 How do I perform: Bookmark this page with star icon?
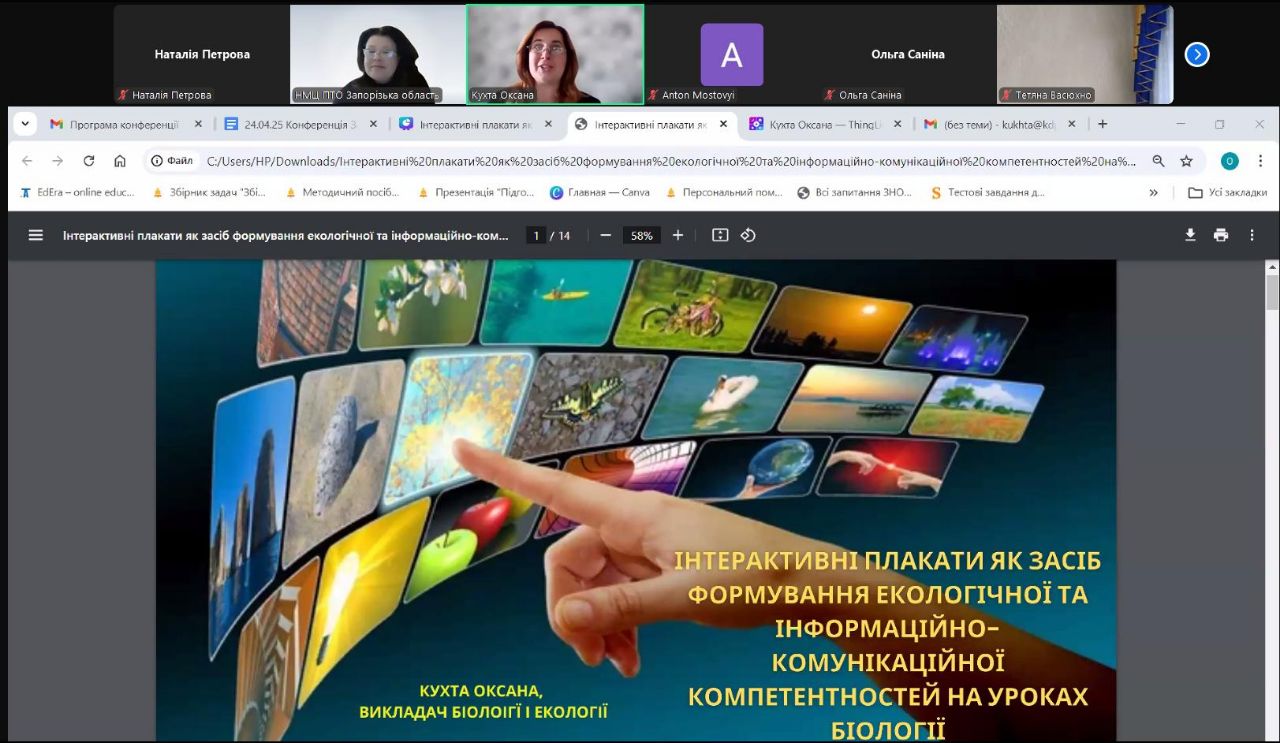coord(1186,161)
